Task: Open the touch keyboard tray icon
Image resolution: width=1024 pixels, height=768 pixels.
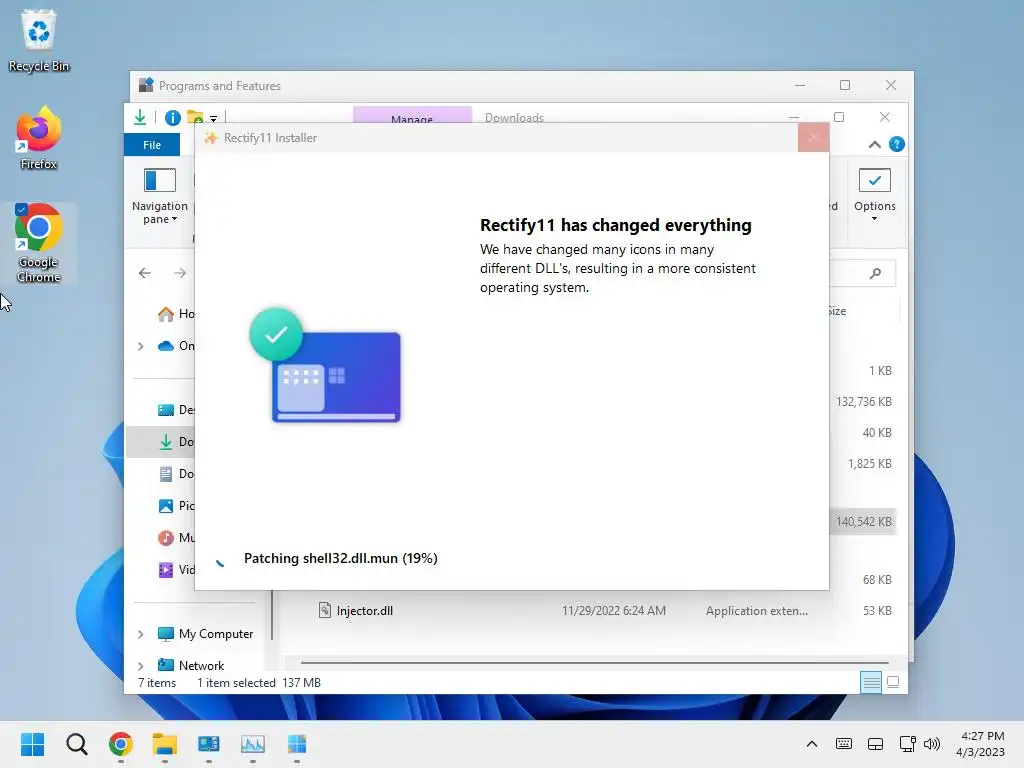Action: click(x=844, y=744)
